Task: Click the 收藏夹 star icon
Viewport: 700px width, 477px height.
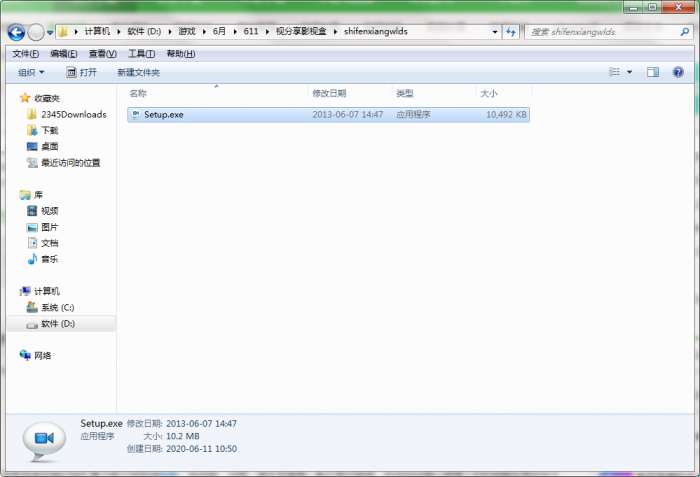Action: 25,98
